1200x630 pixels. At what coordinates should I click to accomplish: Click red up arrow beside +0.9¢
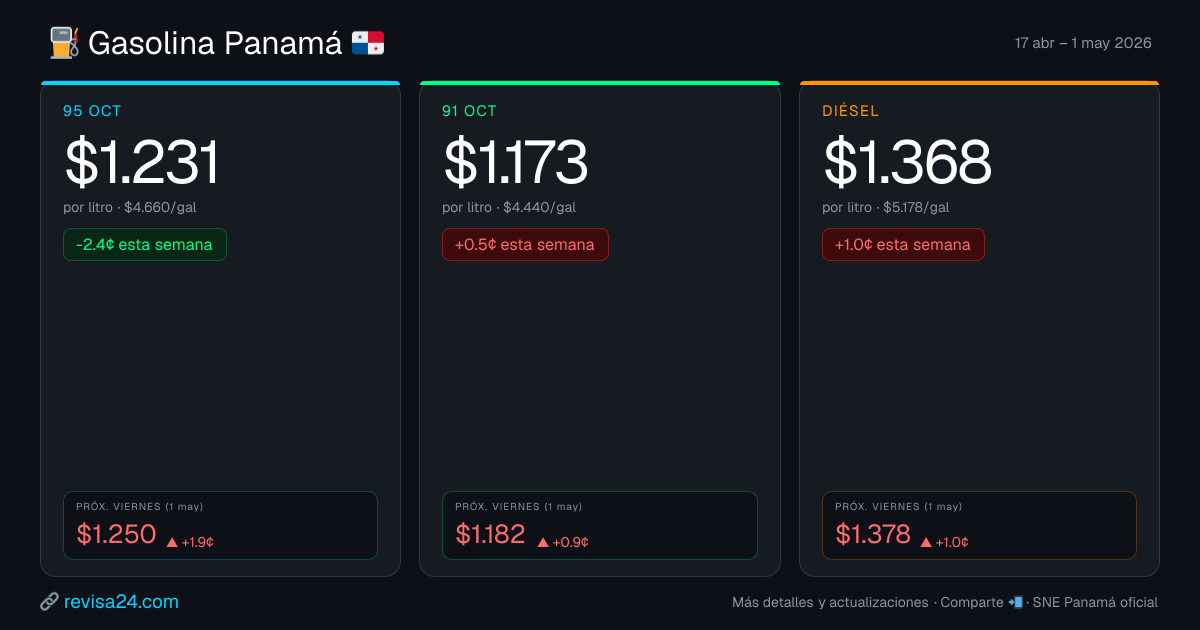pos(543,542)
